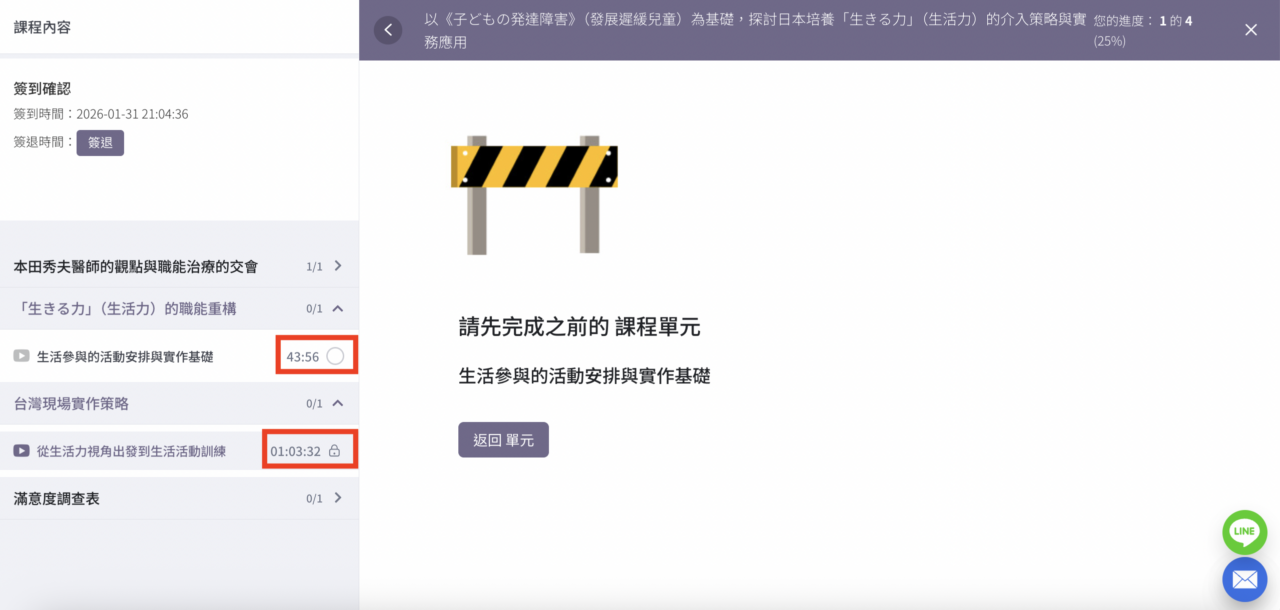Click the back arrow in the header

(388, 30)
